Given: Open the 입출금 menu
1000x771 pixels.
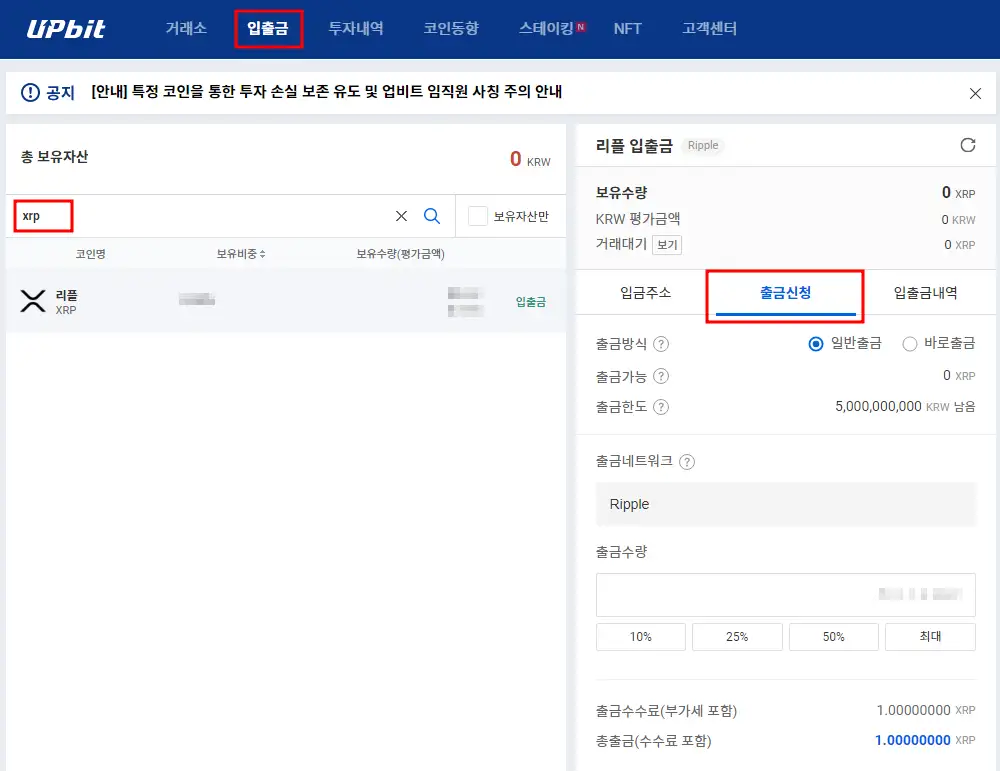Looking at the screenshot, I should [x=268, y=28].
